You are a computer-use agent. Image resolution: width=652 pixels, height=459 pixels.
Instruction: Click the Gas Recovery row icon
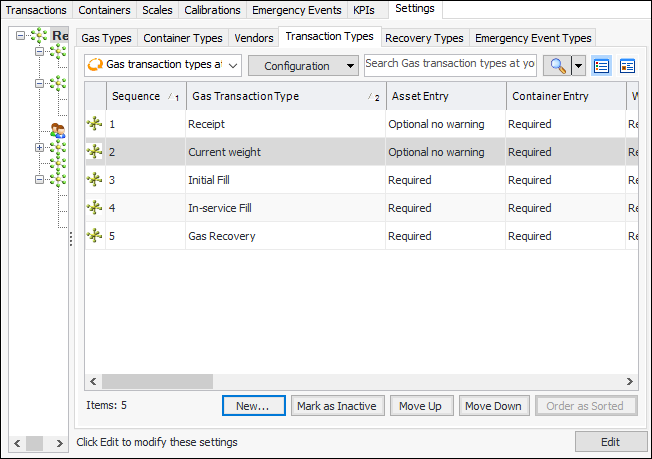(95, 236)
